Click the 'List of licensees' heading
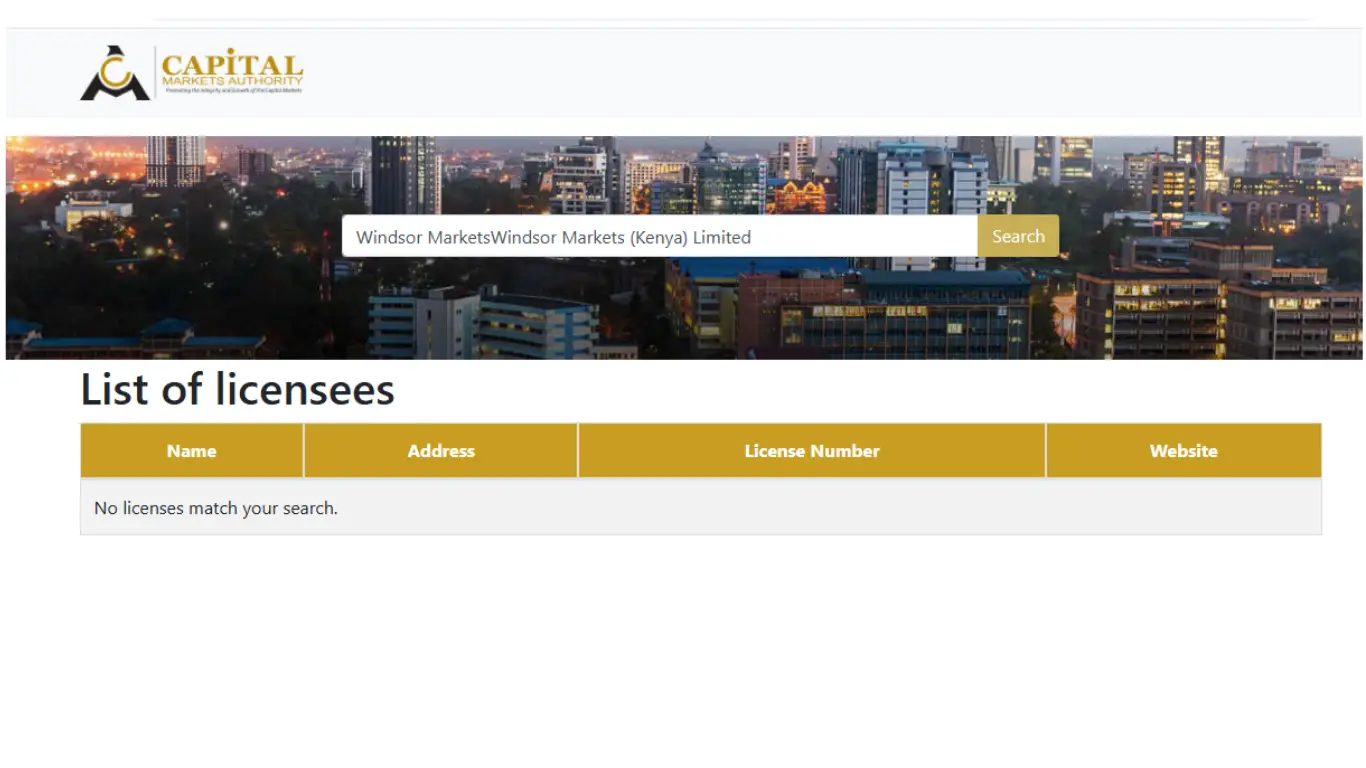 238,389
